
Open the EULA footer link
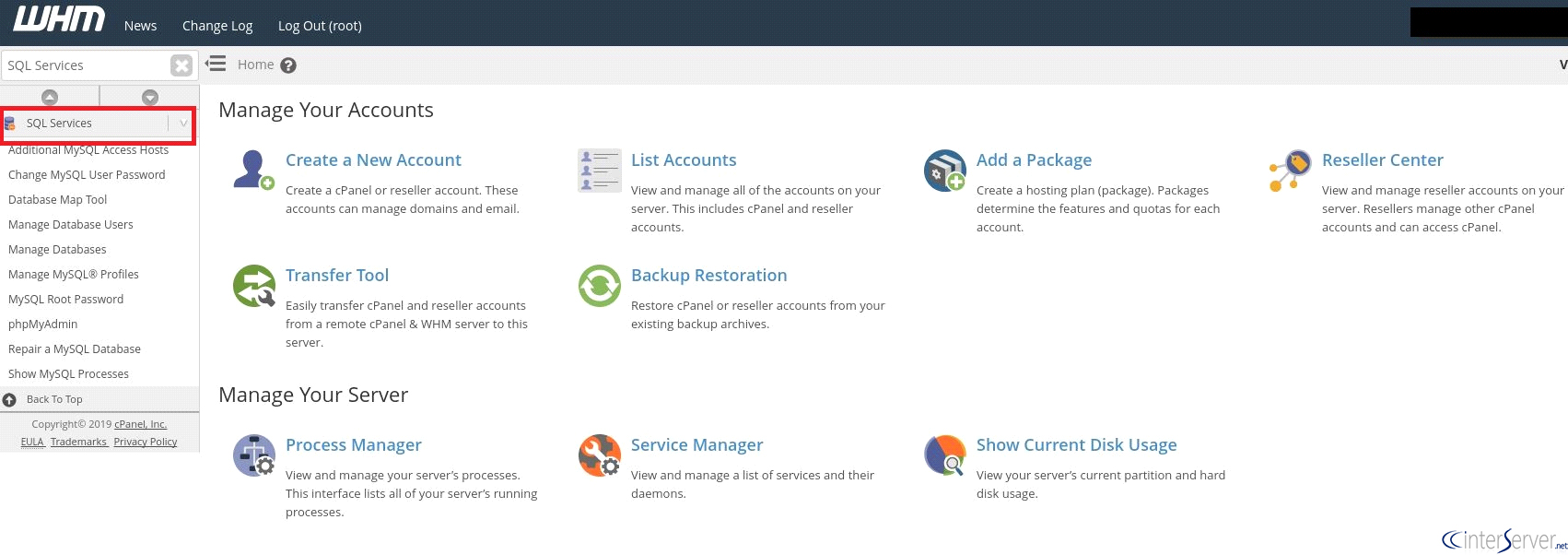pos(32,443)
